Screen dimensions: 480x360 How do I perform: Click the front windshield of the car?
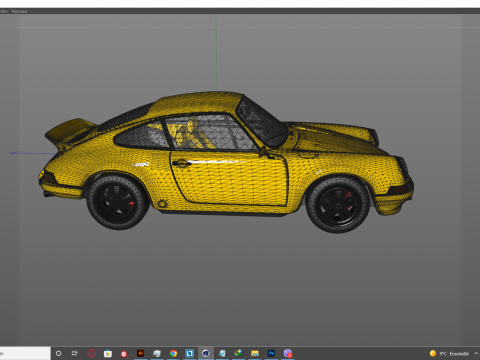coord(262,122)
